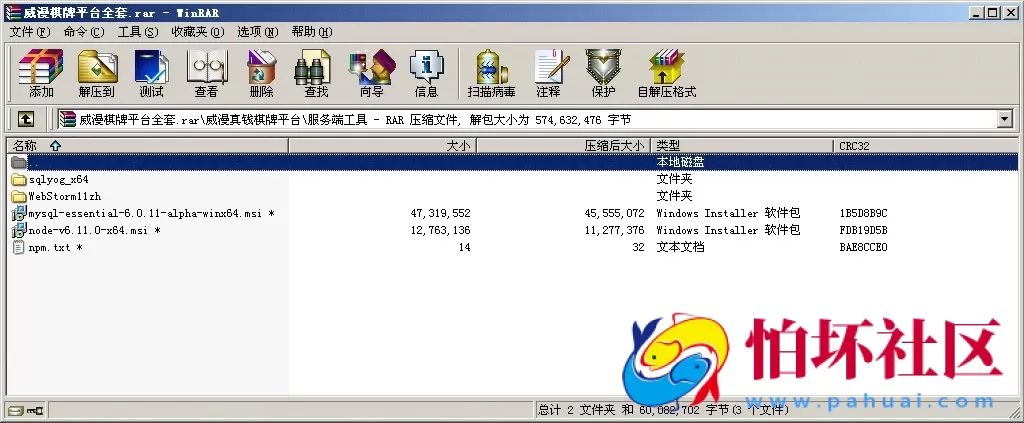The image size is (1024, 423).
Task: Click the status bar totals text
Action: click(664, 410)
